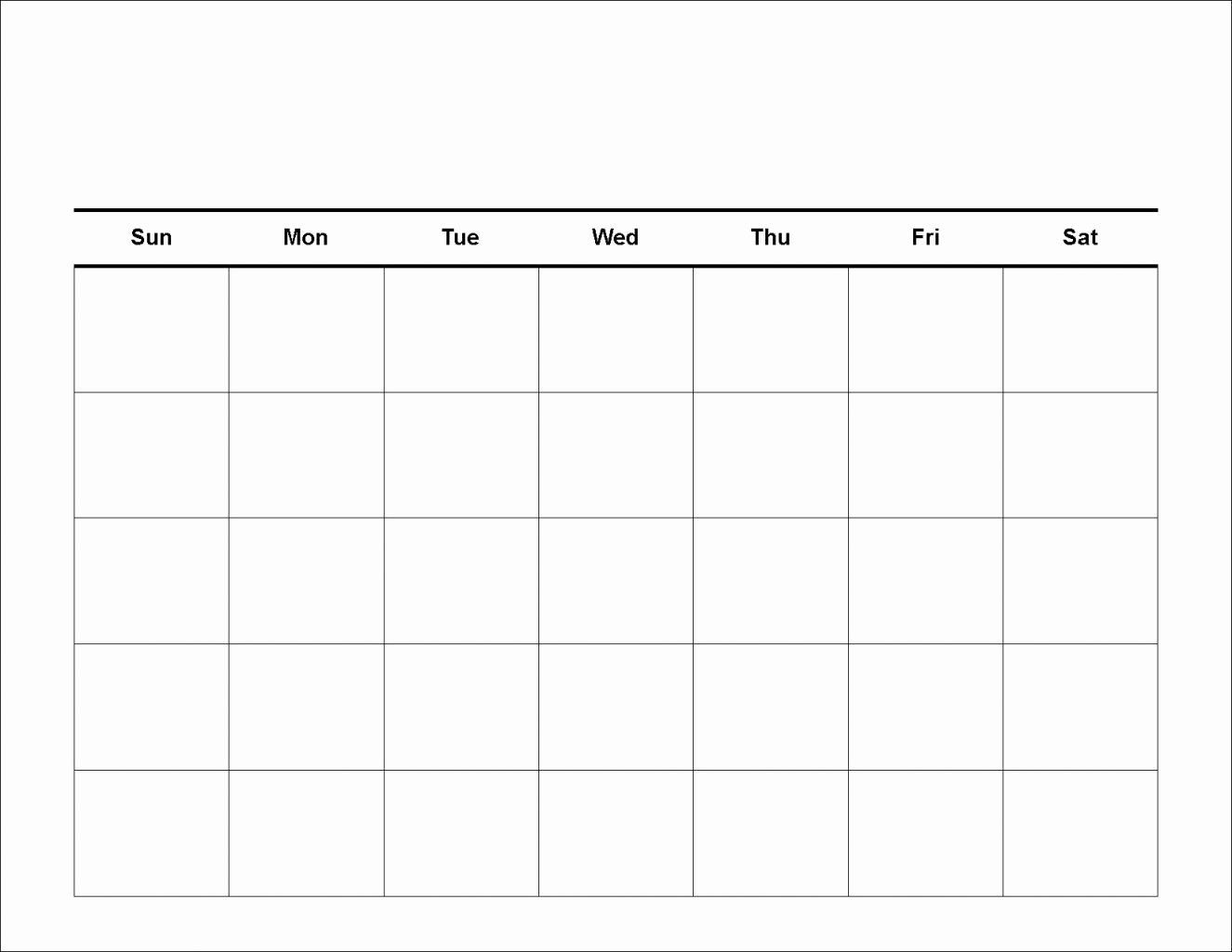Select the first-row Wednesday cell
1232x952 pixels.
[x=616, y=329]
